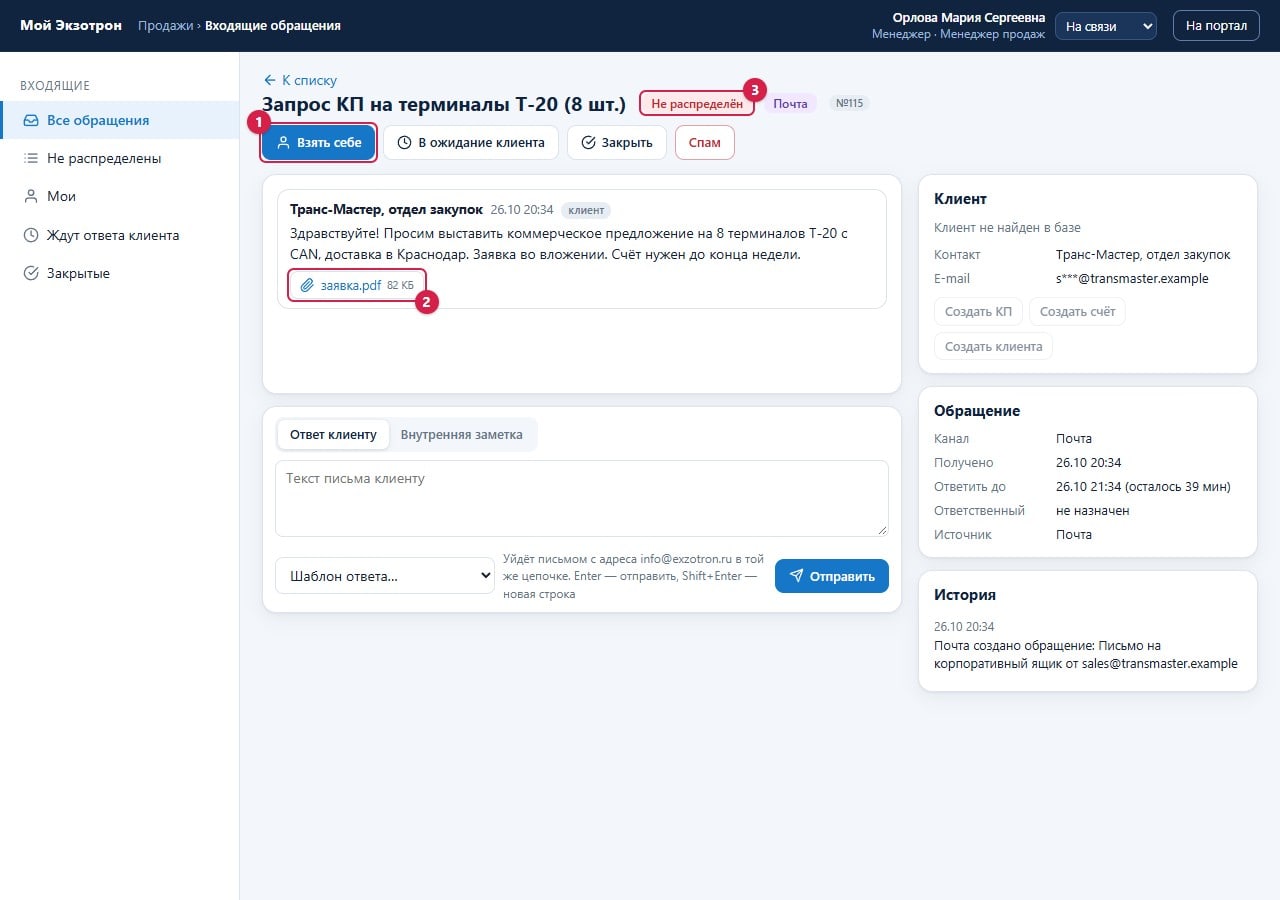Click the clock icon on В ожидание клиента
1280x900 pixels.
404,142
